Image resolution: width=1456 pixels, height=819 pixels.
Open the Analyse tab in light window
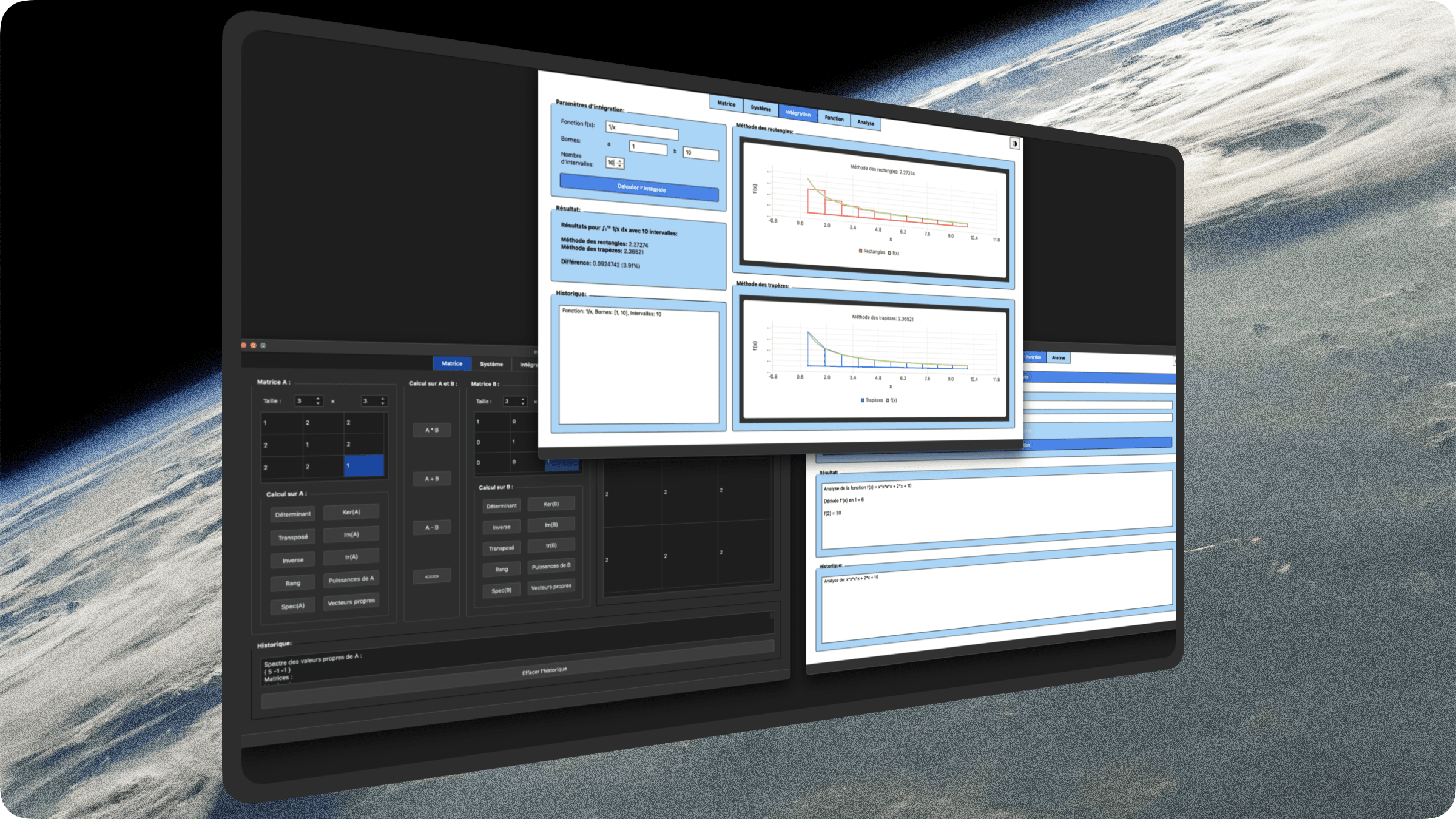(x=865, y=123)
